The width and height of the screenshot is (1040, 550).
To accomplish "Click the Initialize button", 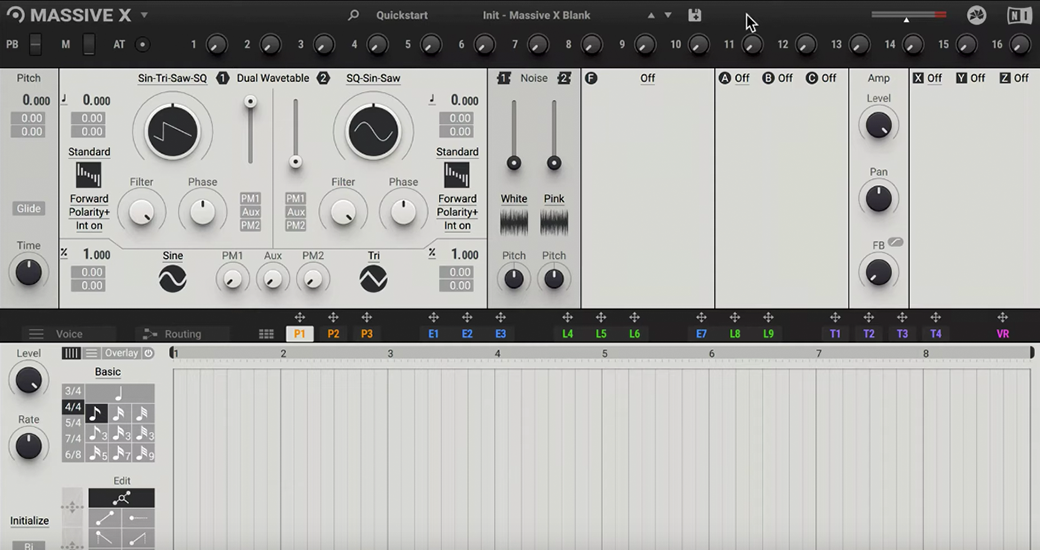I will 29,520.
